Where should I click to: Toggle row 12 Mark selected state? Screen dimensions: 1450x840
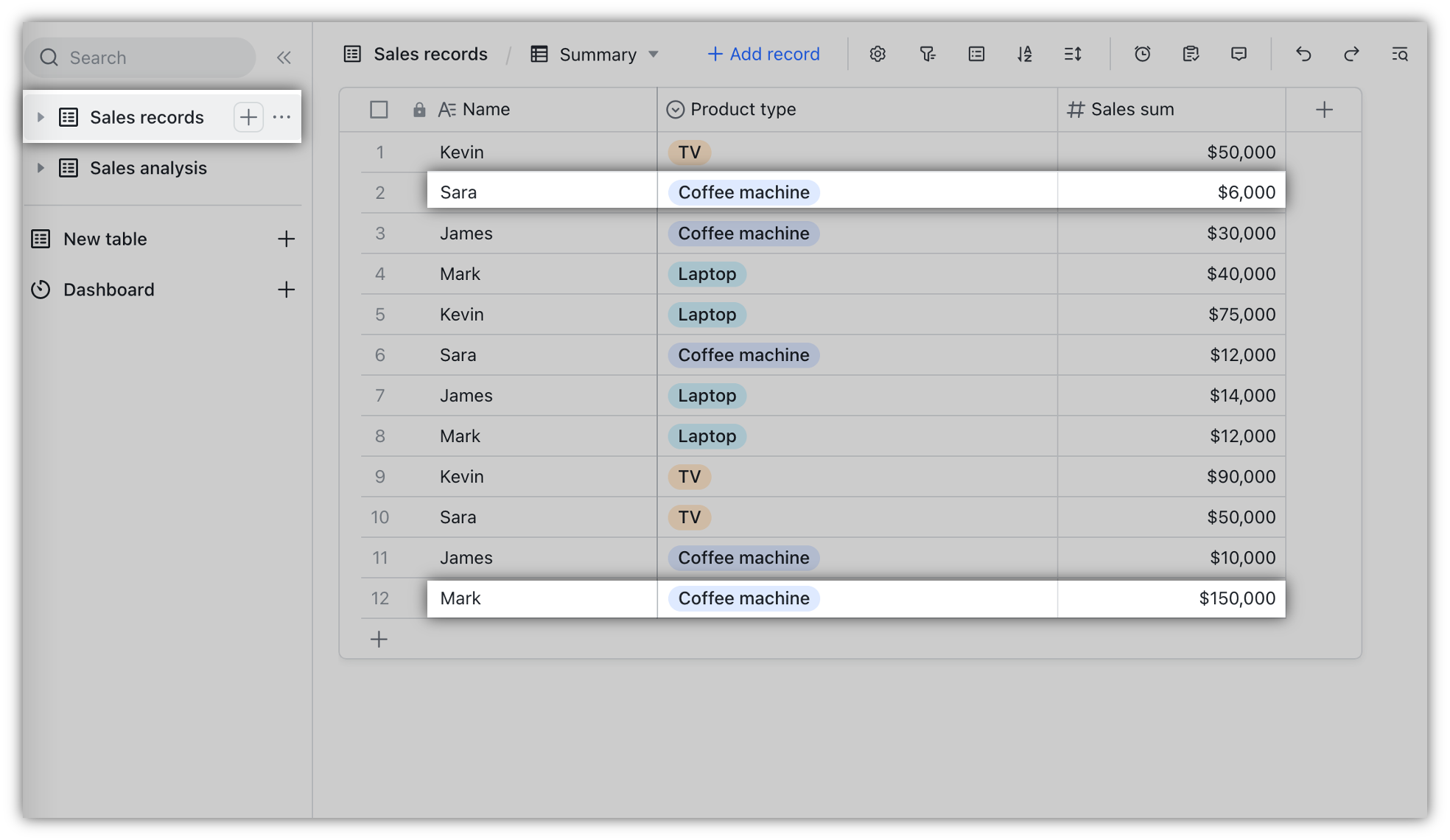click(379, 597)
